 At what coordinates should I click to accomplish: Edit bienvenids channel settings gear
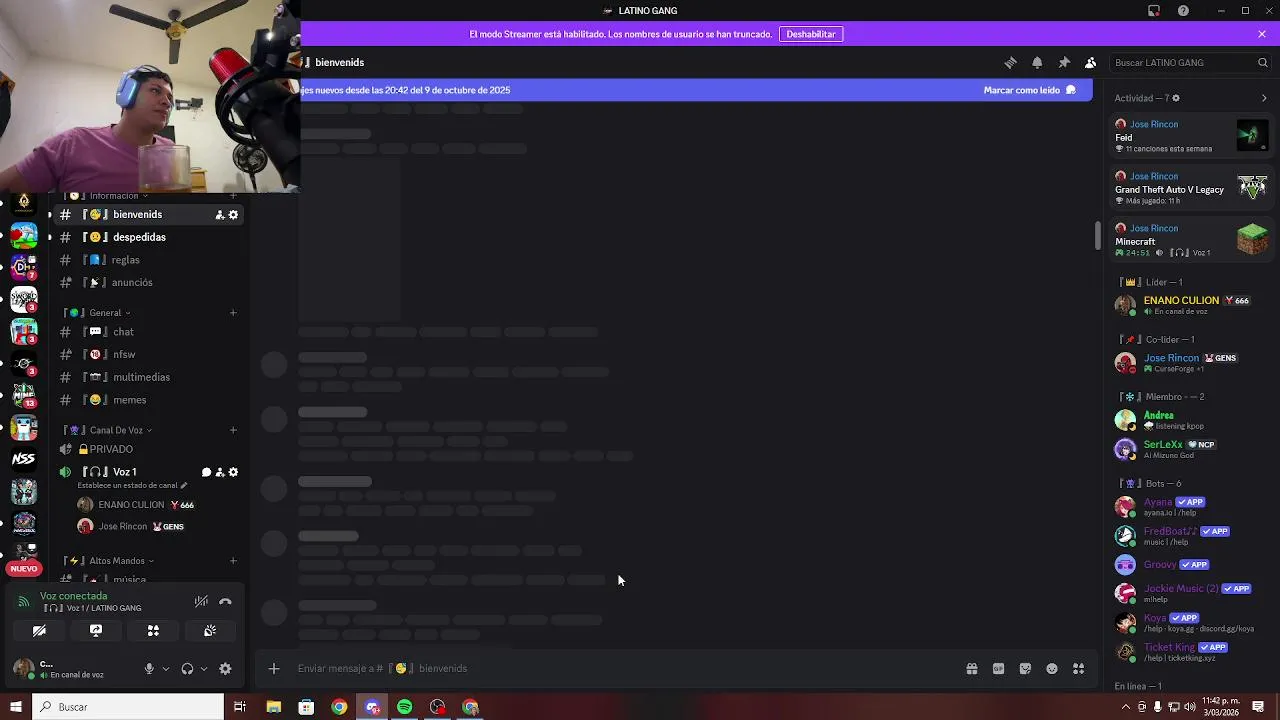pyautogui.click(x=234, y=215)
